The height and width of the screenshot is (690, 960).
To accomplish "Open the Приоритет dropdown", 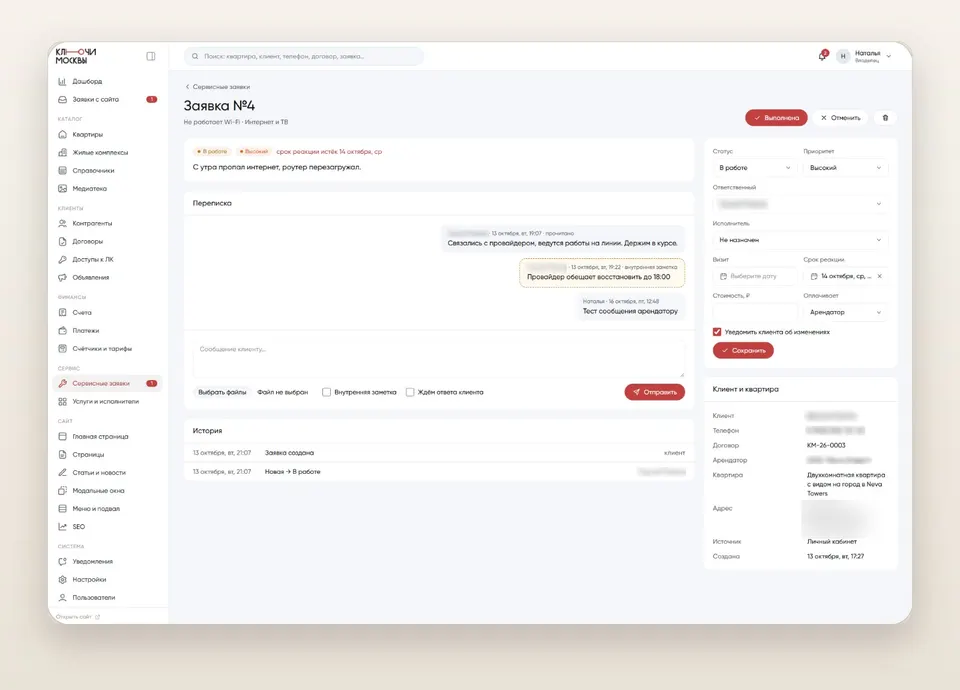I will coord(846,168).
